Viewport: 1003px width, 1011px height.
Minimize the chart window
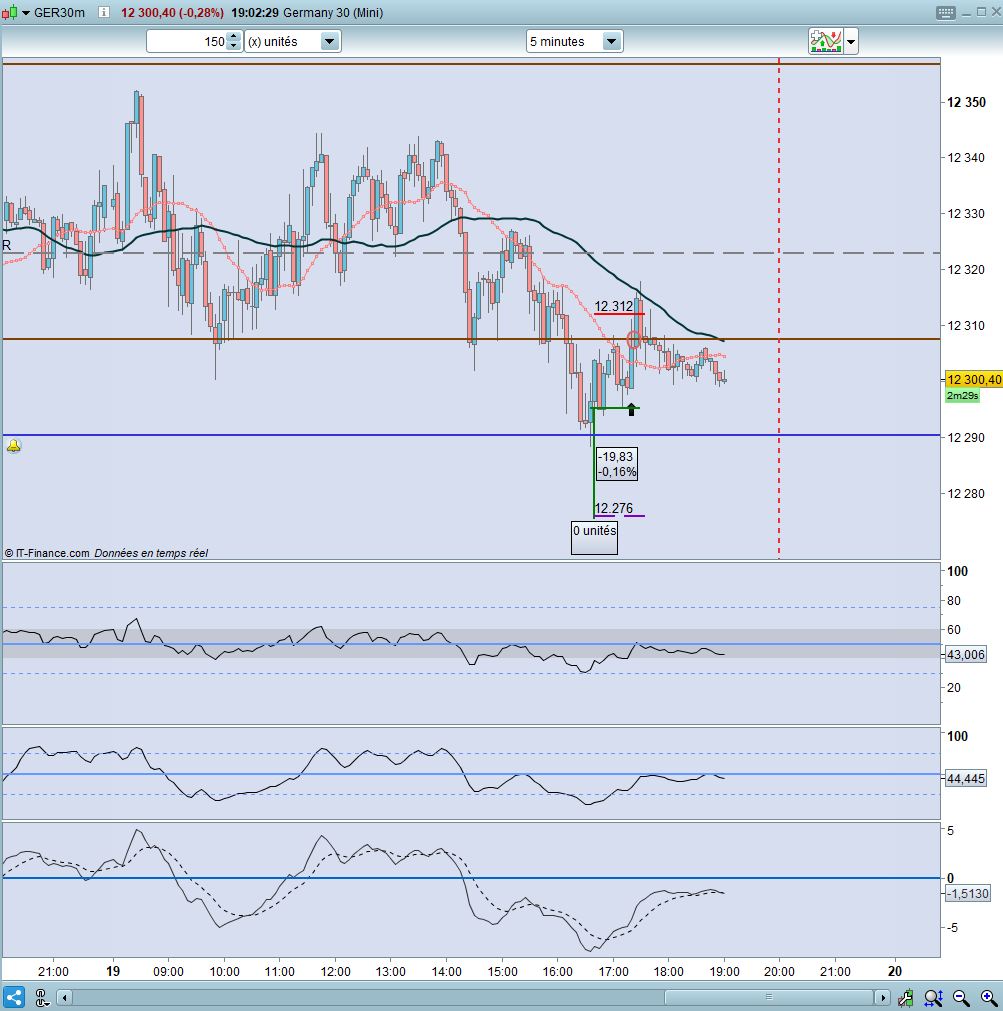pos(966,13)
